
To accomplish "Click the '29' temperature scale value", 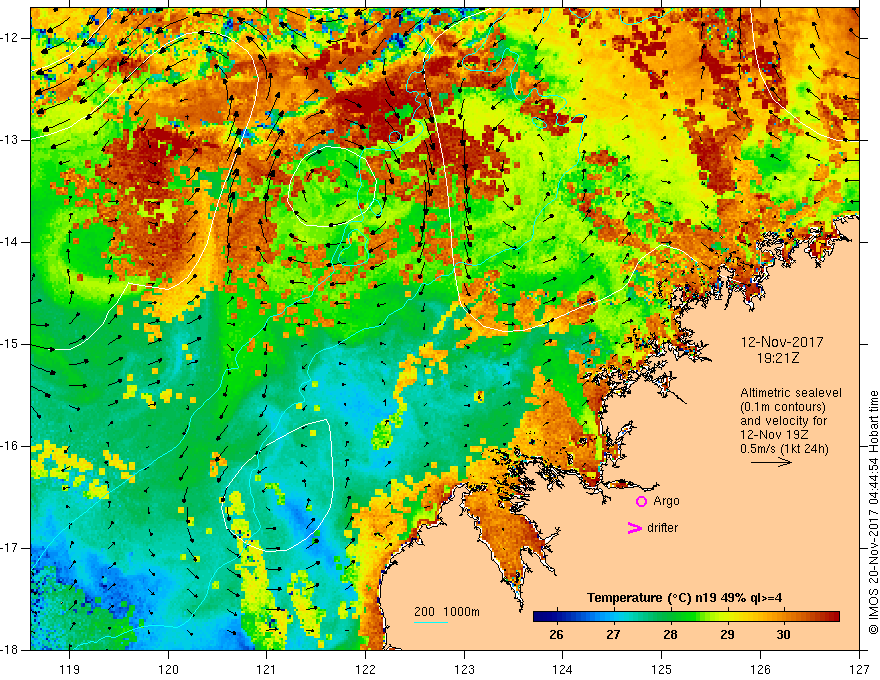I will pos(727,635).
